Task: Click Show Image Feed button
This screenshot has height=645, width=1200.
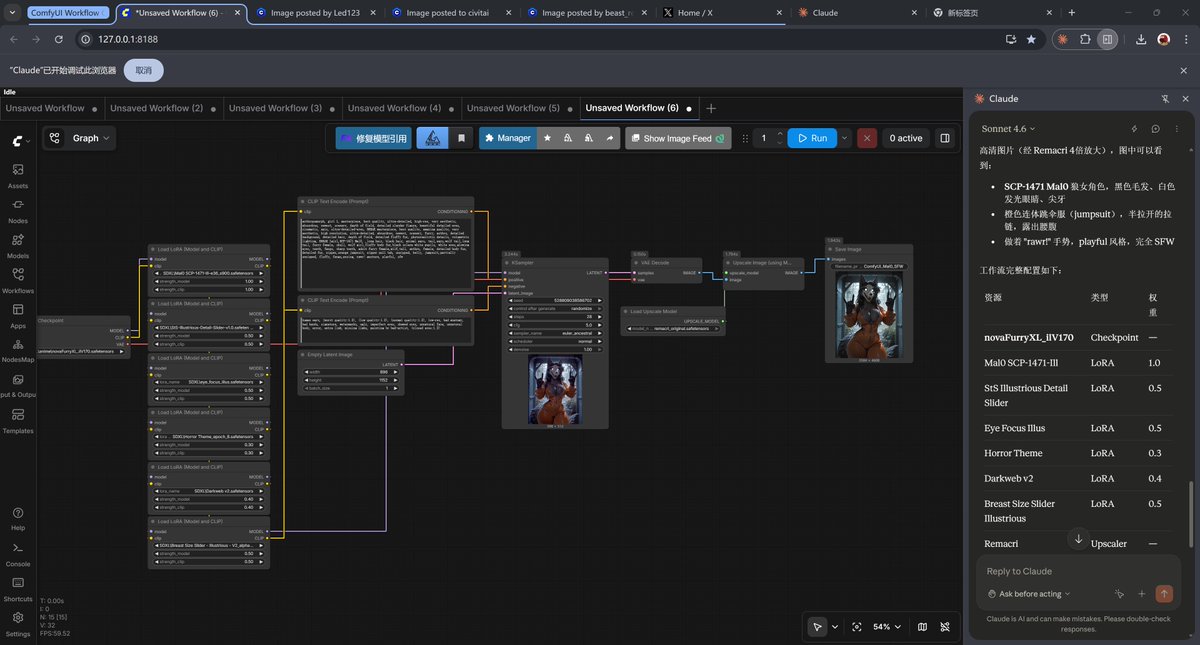Action: (x=678, y=138)
